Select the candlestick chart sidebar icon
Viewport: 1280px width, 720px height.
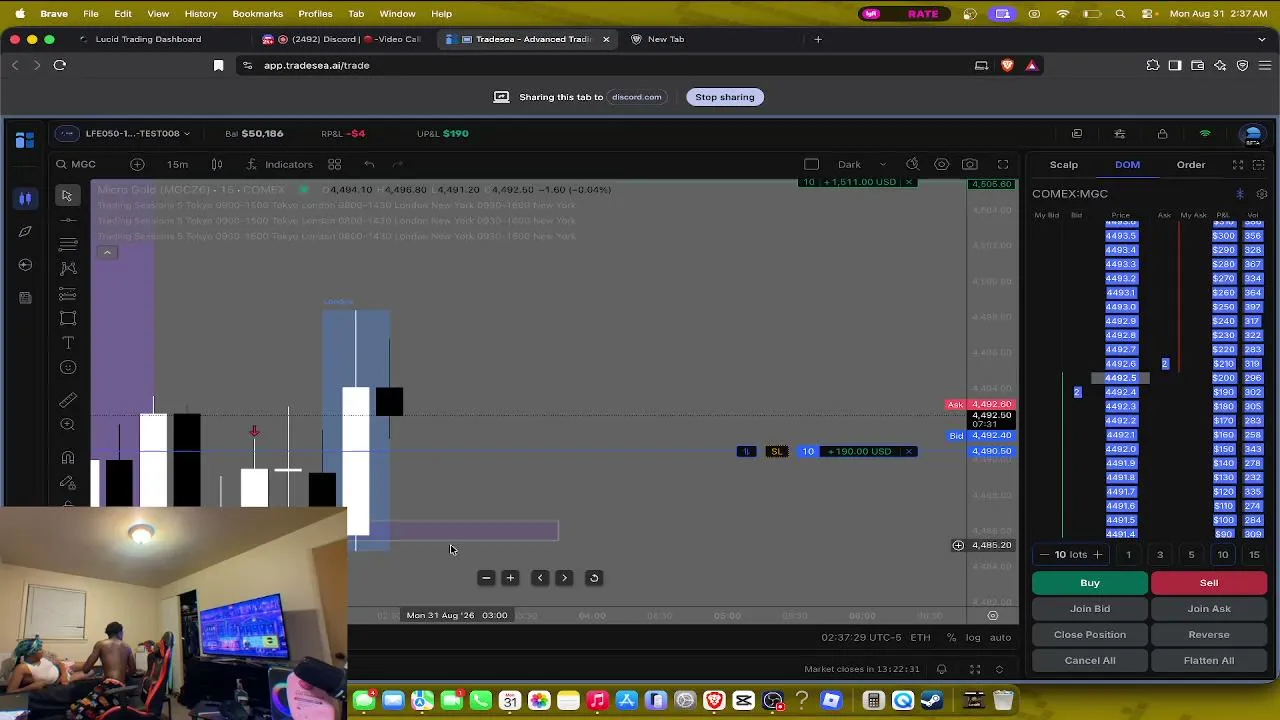click(x=25, y=198)
